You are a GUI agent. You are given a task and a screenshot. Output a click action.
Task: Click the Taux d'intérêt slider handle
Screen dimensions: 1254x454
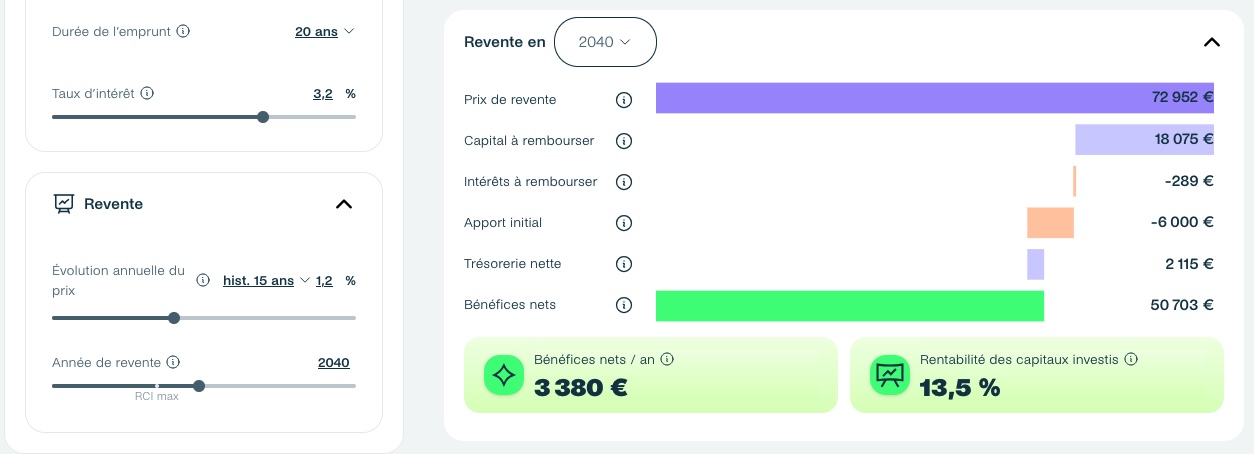pyautogui.click(x=263, y=117)
